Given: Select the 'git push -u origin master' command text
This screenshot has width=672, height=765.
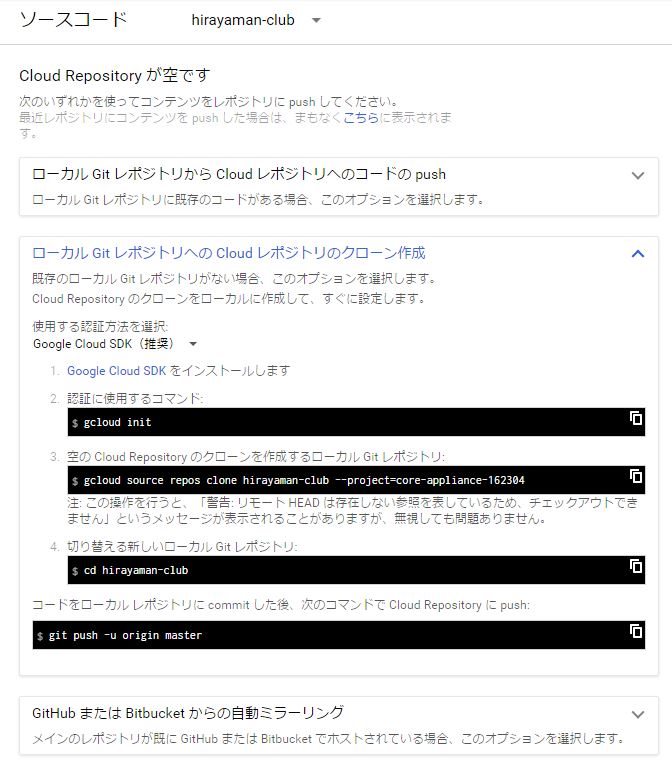Looking at the screenshot, I should [x=125, y=635].
